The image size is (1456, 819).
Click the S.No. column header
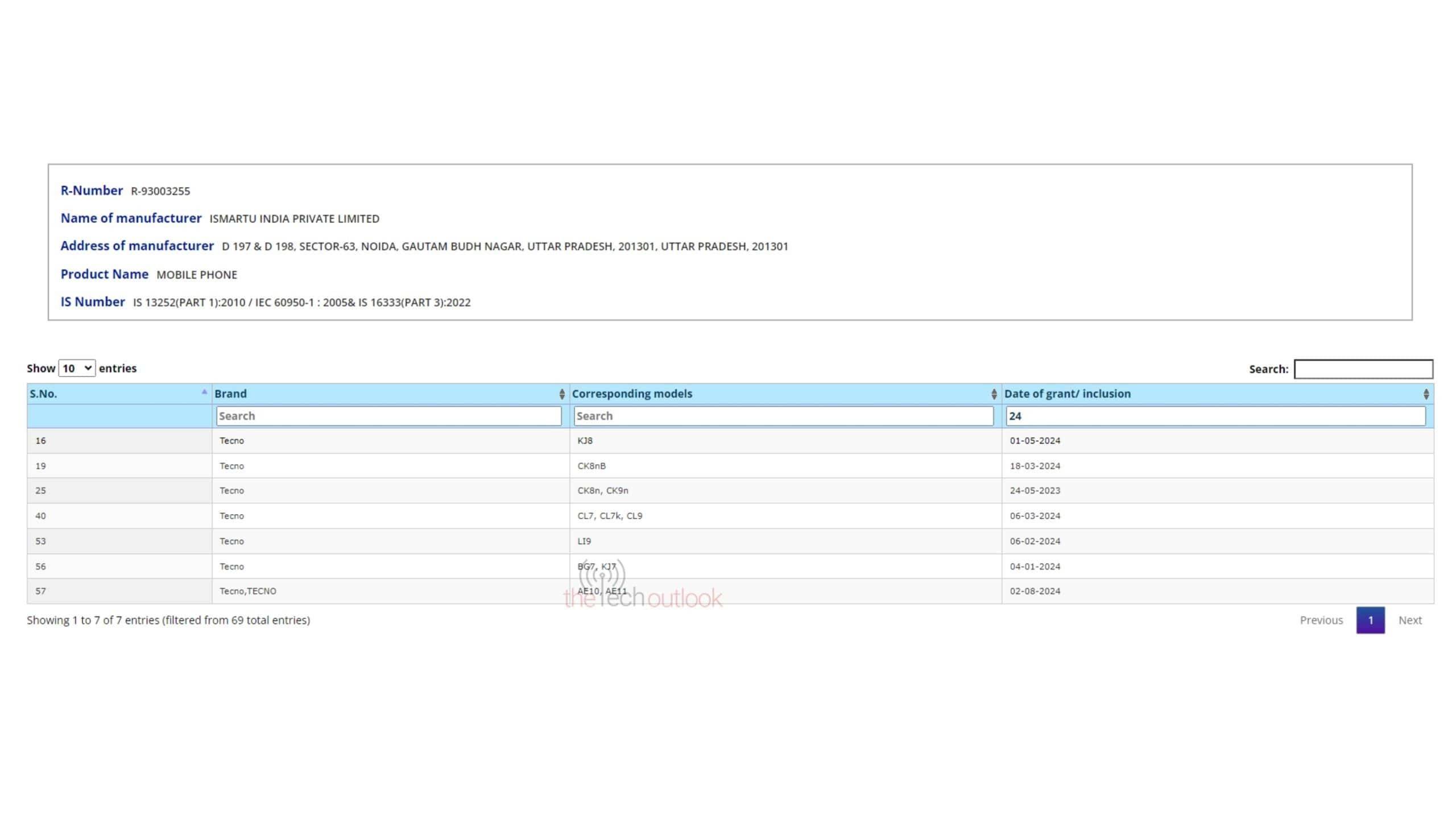point(44,394)
